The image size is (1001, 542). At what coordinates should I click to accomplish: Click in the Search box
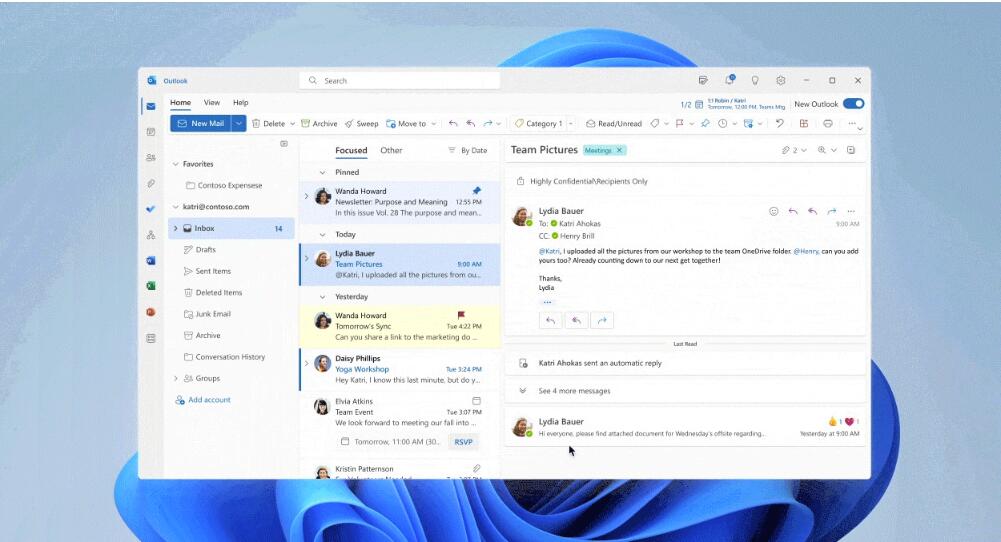coord(400,80)
